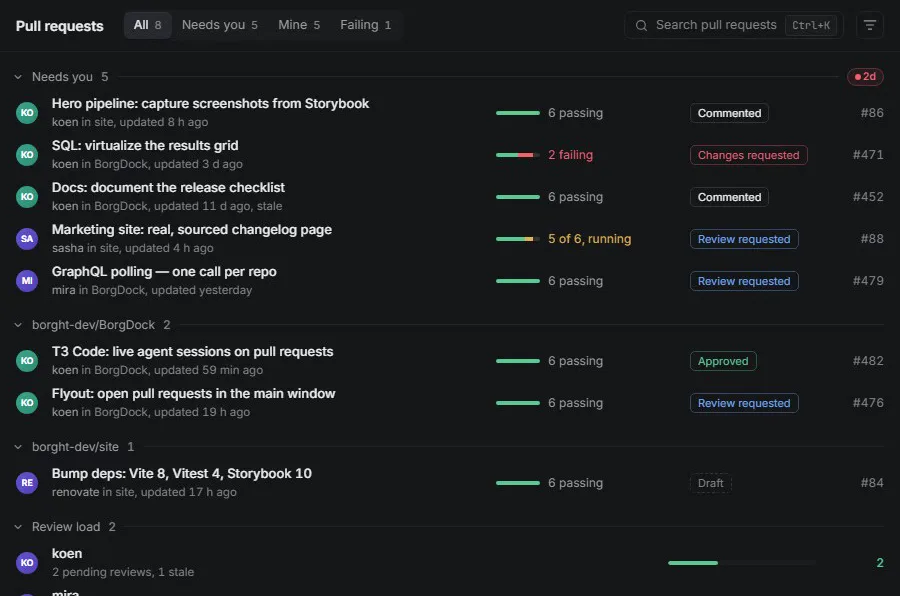The height and width of the screenshot is (596, 900).
Task: Click PR number #452
Action: coord(868,197)
